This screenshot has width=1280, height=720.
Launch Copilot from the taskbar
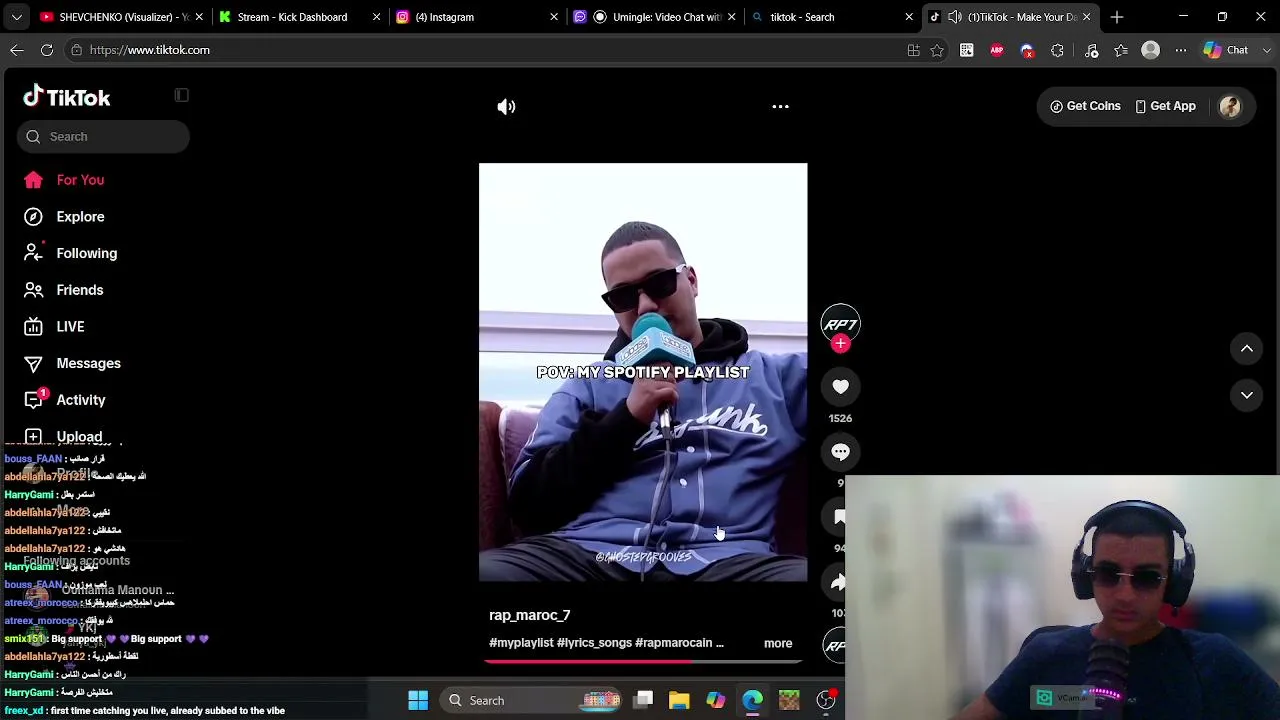716,700
